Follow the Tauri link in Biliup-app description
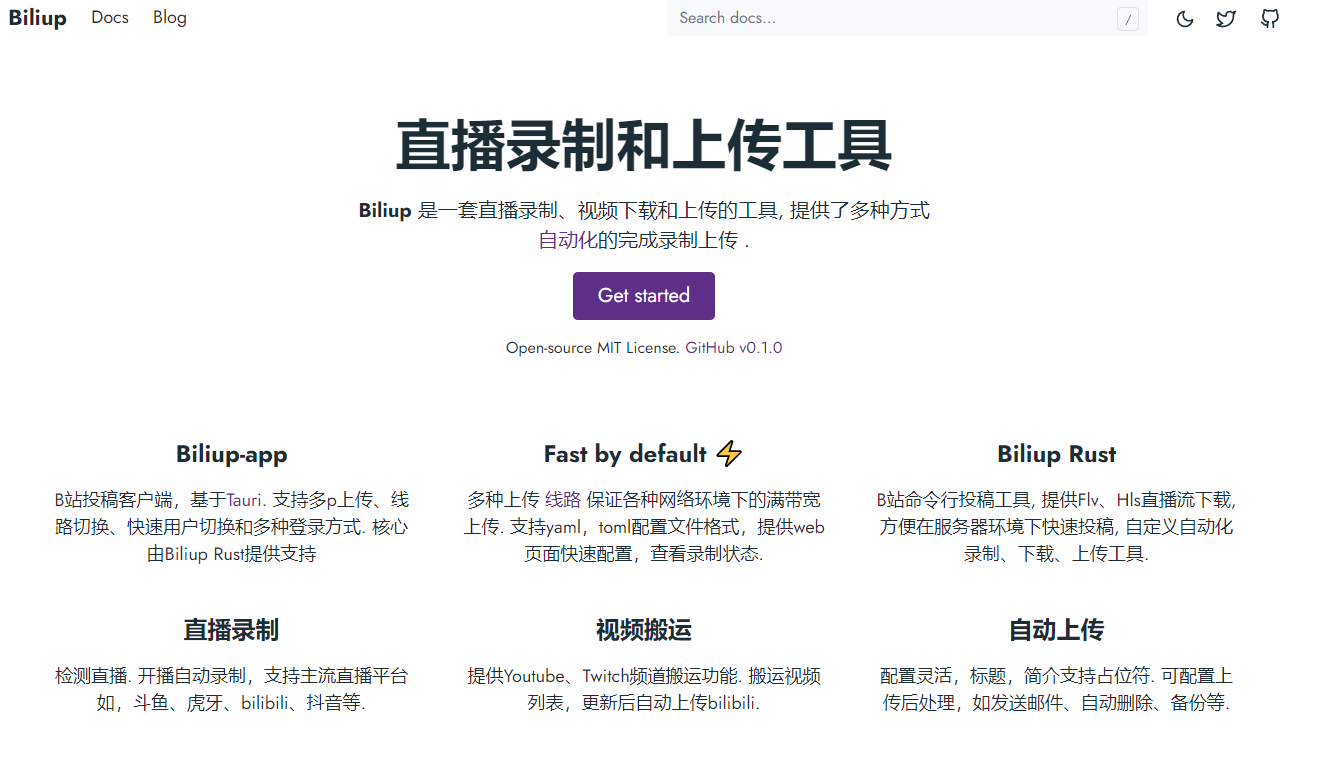Image resolution: width=1322 pixels, height=773 pixels. click(x=245, y=500)
